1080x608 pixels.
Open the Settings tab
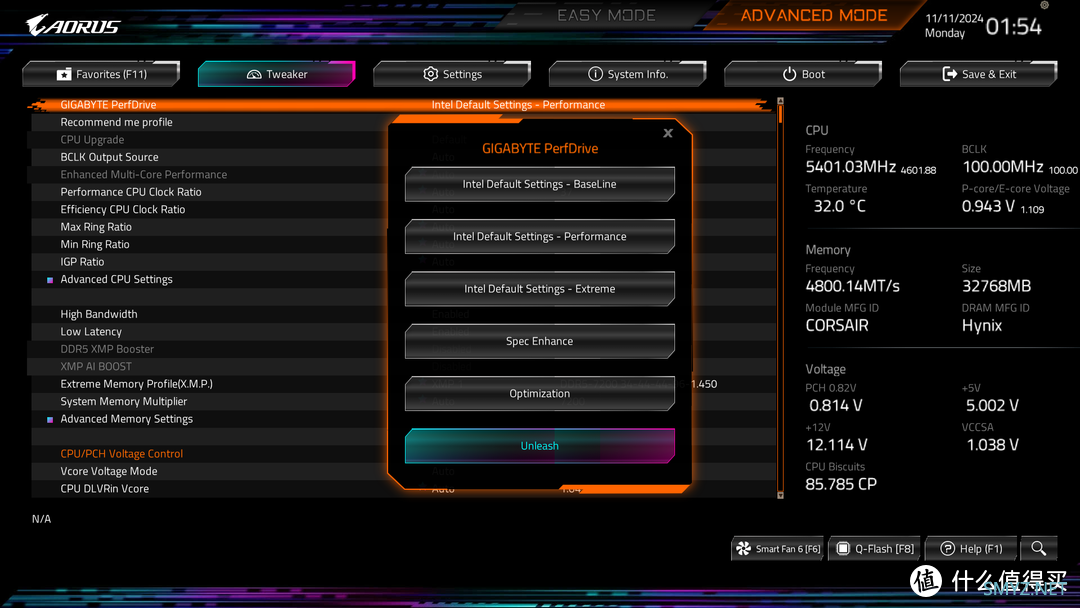tap(452, 74)
